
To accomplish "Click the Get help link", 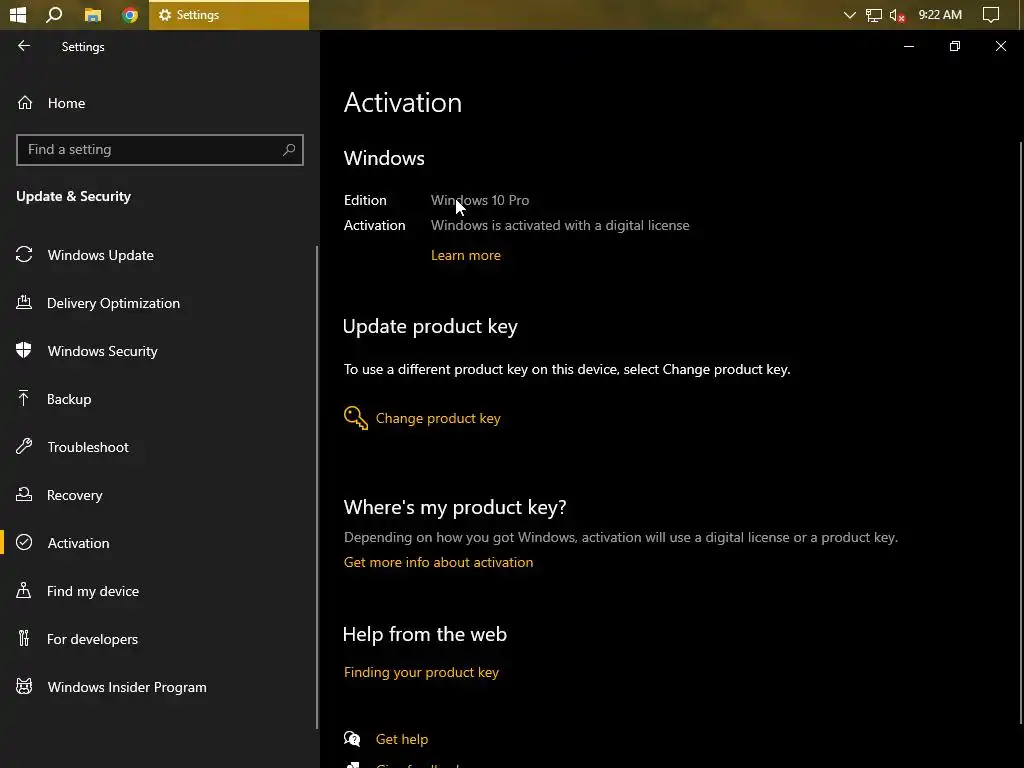I will [402, 739].
